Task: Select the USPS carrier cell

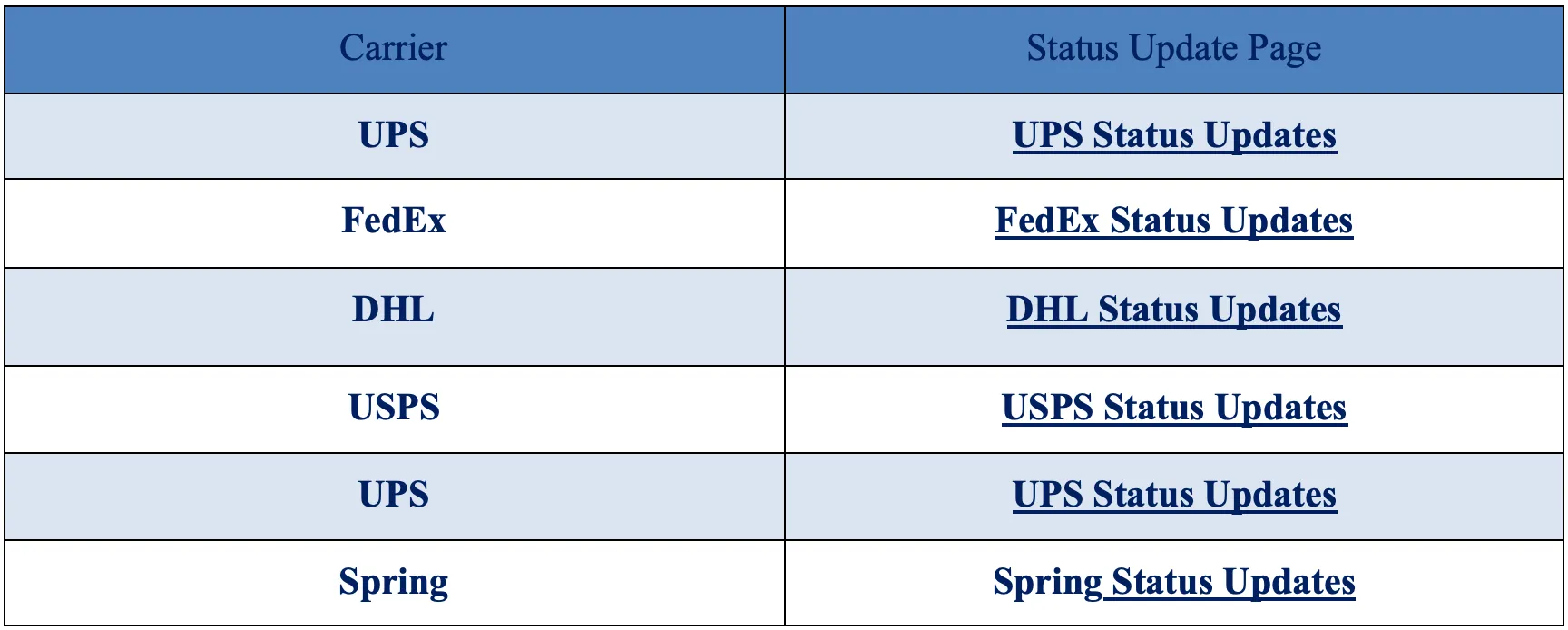Action: coord(394,409)
